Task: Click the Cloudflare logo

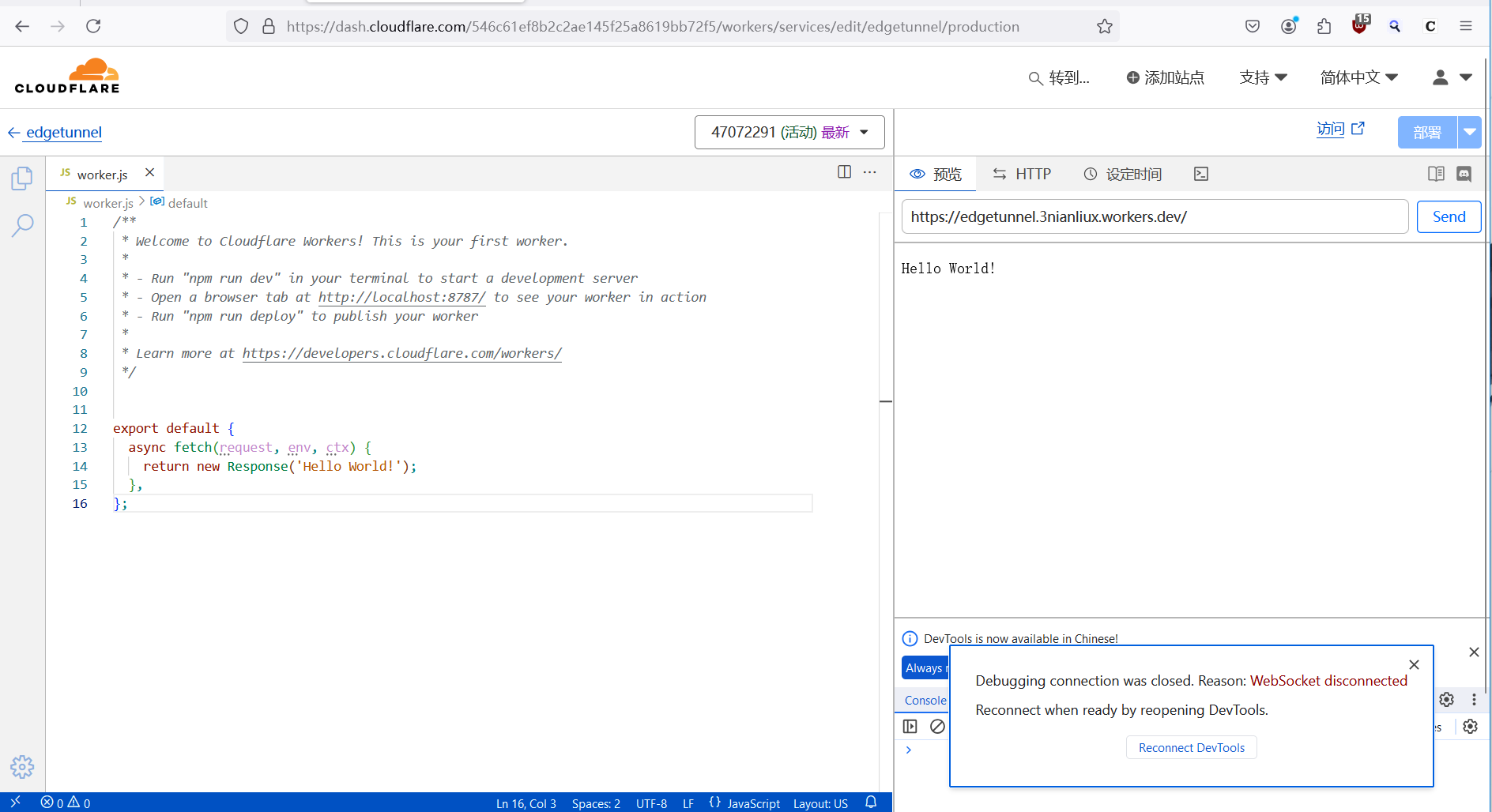Action: click(67, 76)
